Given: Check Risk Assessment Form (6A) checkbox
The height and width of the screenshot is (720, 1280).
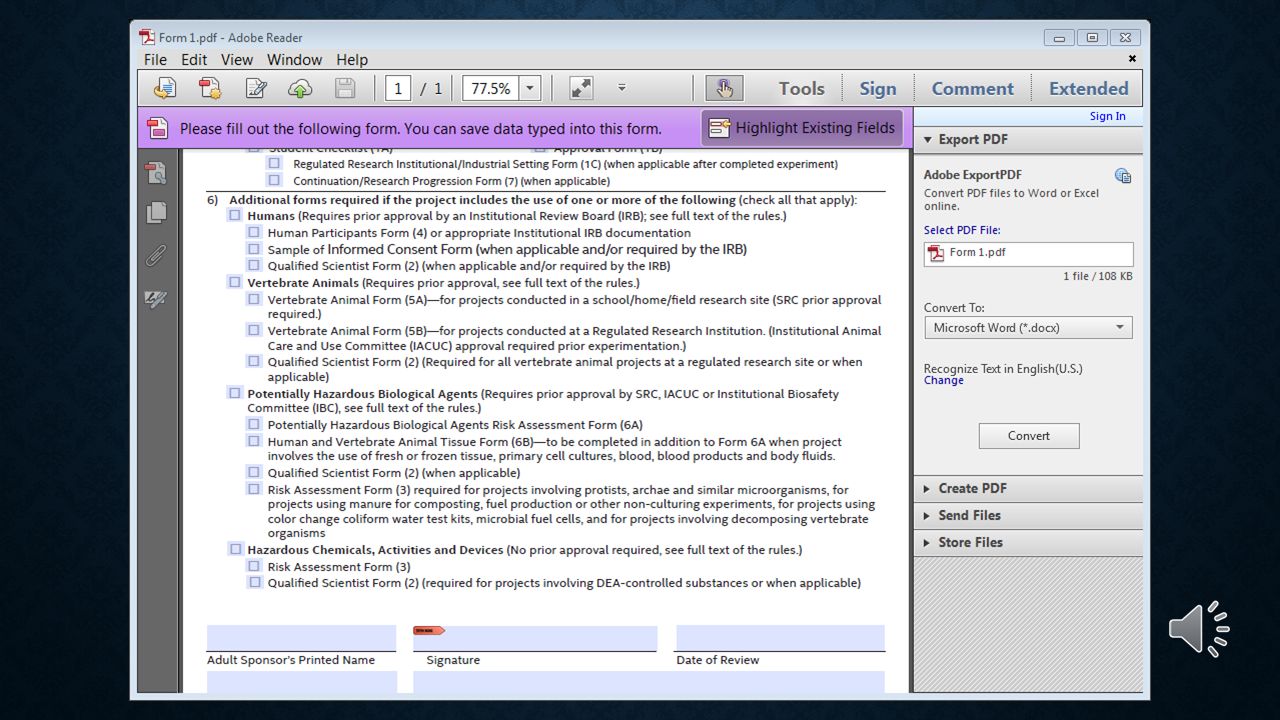Looking at the screenshot, I should click(x=255, y=424).
